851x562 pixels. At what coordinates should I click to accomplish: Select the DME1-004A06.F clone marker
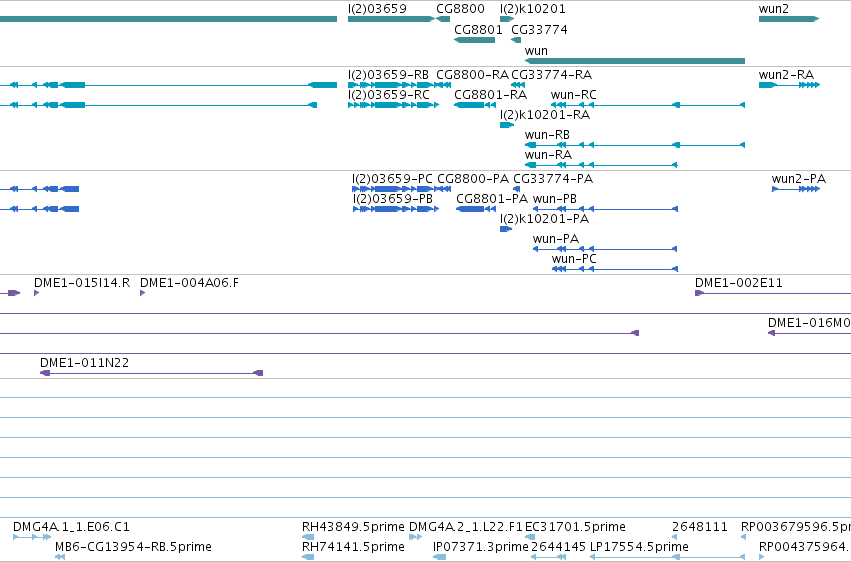tap(143, 293)
